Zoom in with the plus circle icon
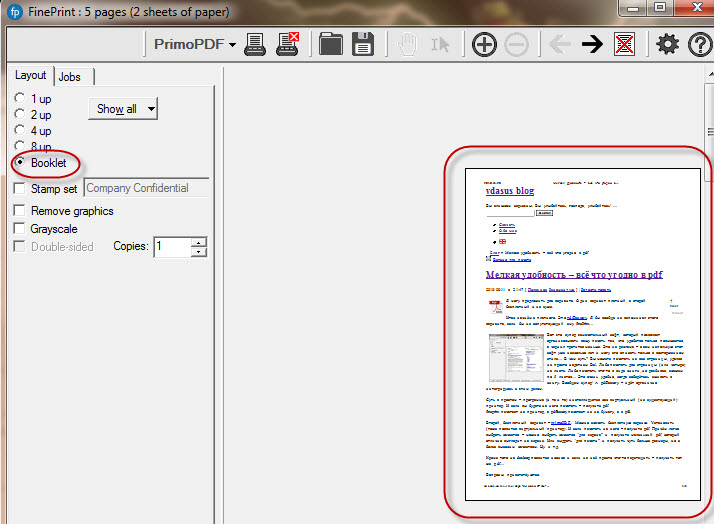Screen dimensions: 714x524 (x=484, y=44)
